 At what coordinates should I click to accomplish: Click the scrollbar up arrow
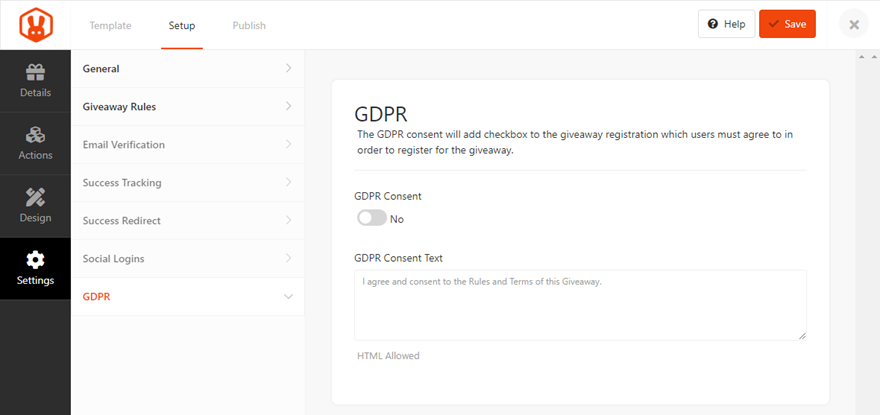(861, 57)
